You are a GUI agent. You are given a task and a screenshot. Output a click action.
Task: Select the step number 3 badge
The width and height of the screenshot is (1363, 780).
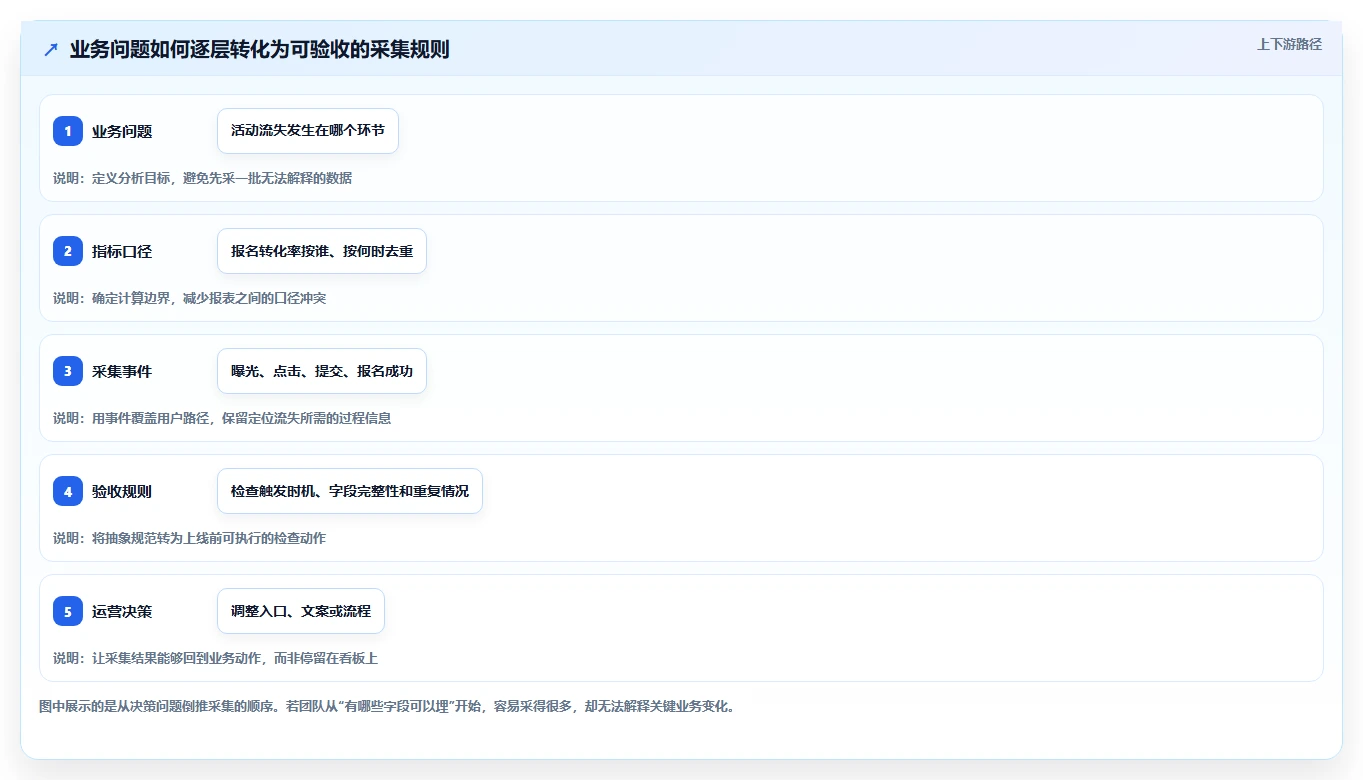pos(68,371)
